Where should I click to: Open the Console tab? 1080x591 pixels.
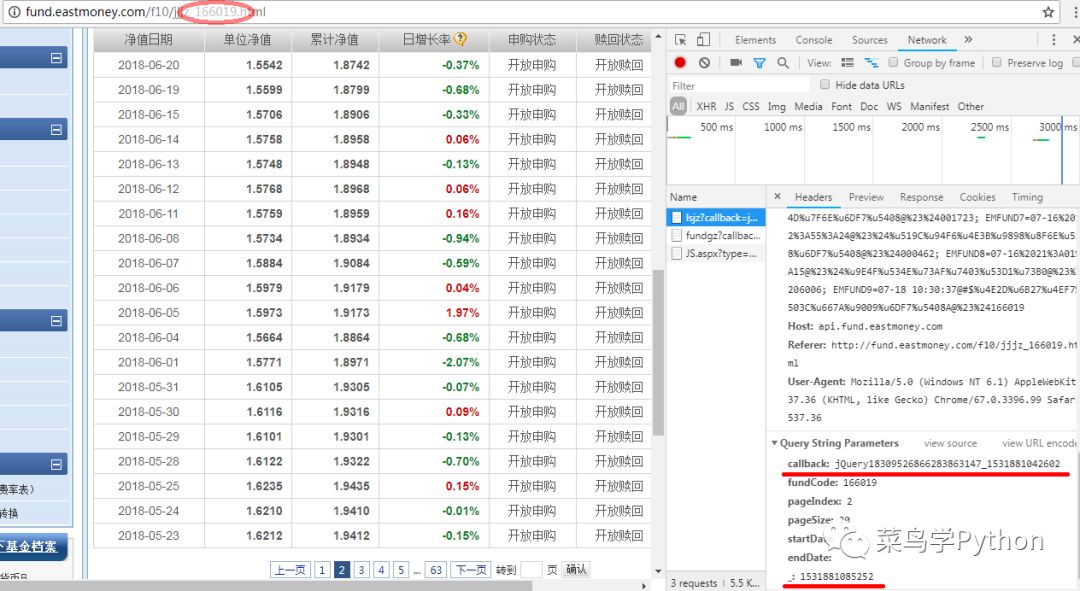(x=813, y=40)
